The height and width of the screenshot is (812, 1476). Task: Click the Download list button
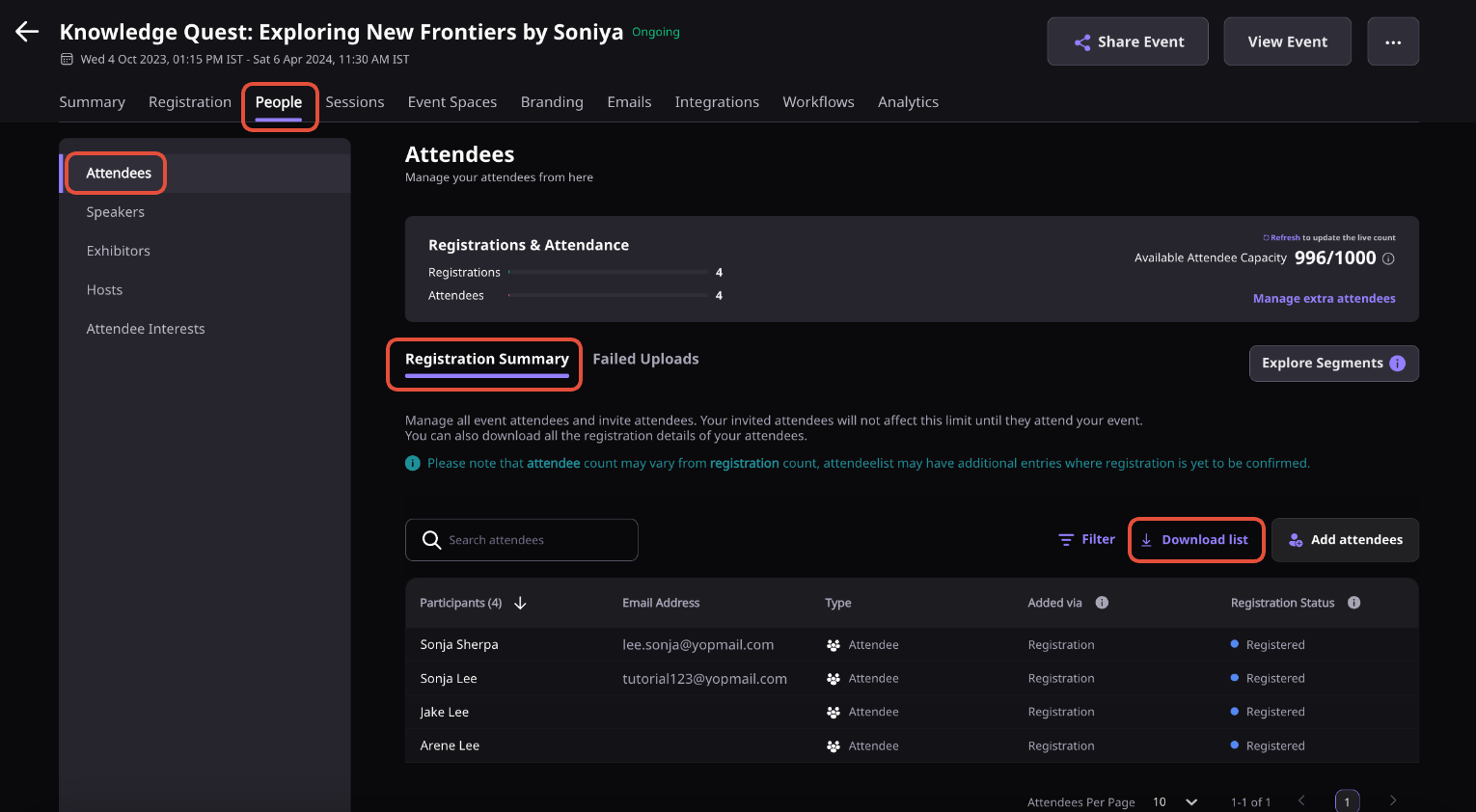tap(1196, 540)
